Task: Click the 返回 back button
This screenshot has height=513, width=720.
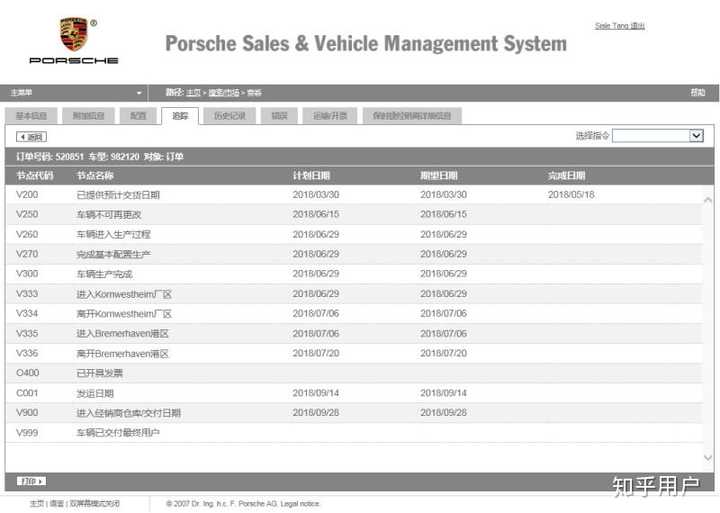Action: 31,137
